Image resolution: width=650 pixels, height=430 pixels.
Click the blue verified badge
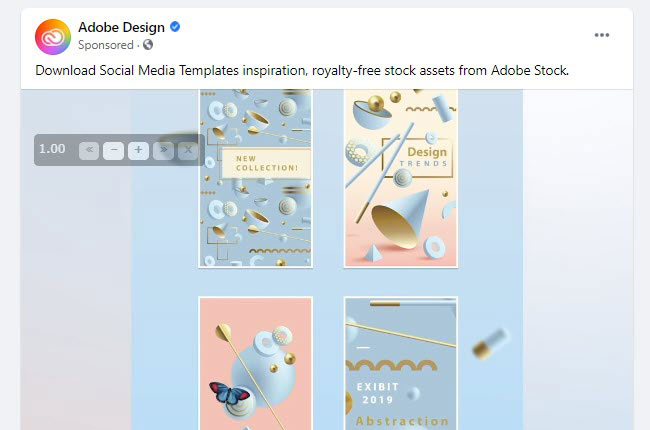pyautogui.click(x=175, y=28)
